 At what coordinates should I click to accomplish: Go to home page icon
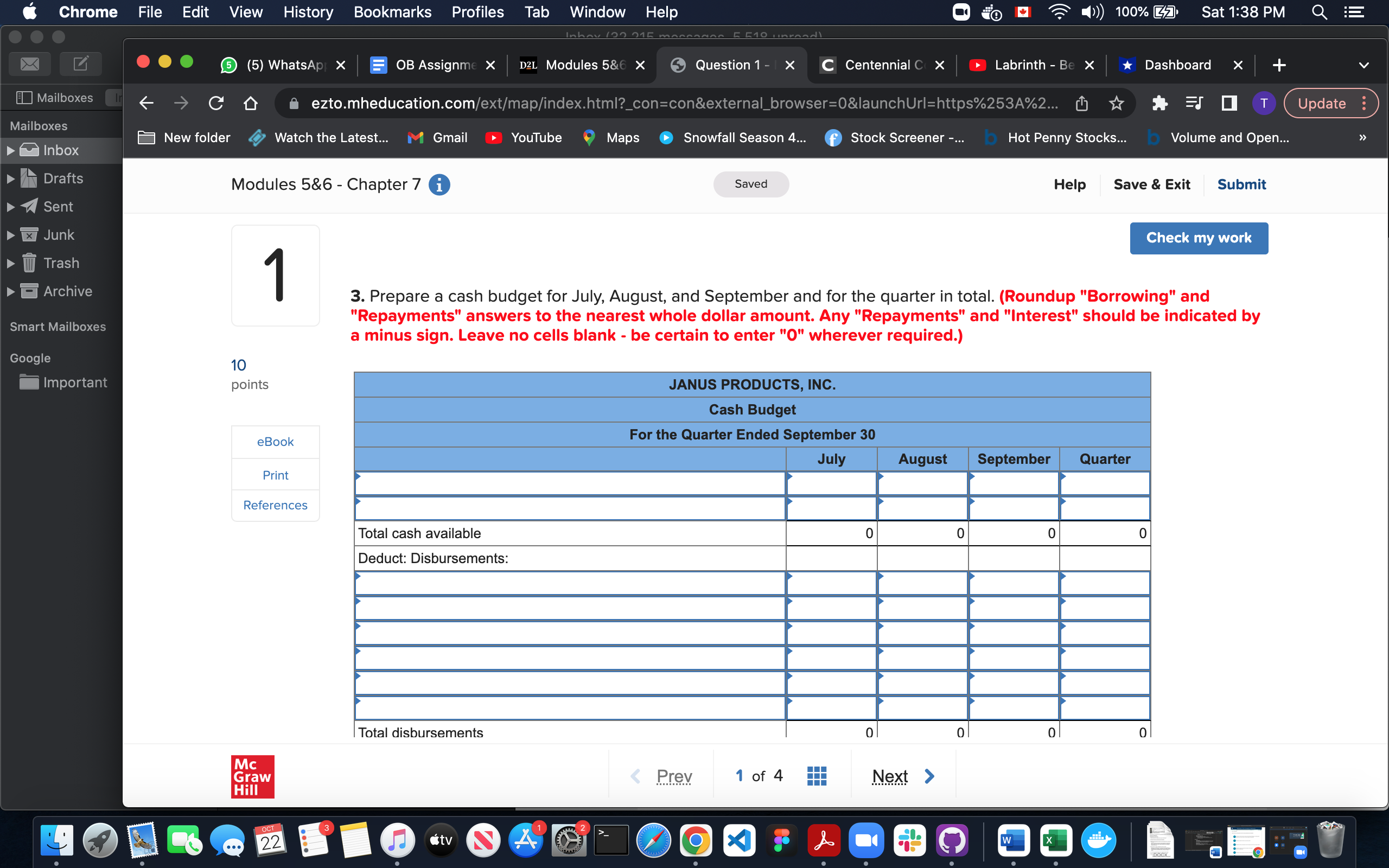[x=250, y=103]
